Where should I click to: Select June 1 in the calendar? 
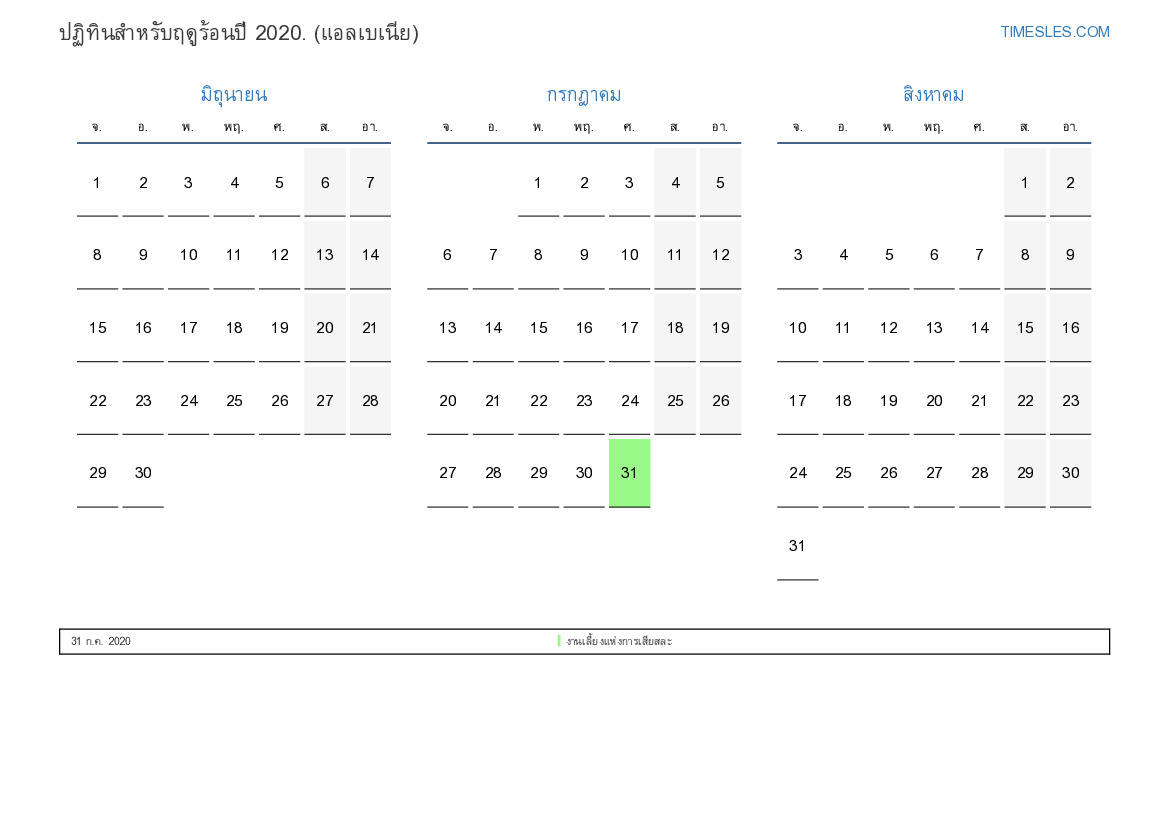pyautogui.click(x=97, y=183)
